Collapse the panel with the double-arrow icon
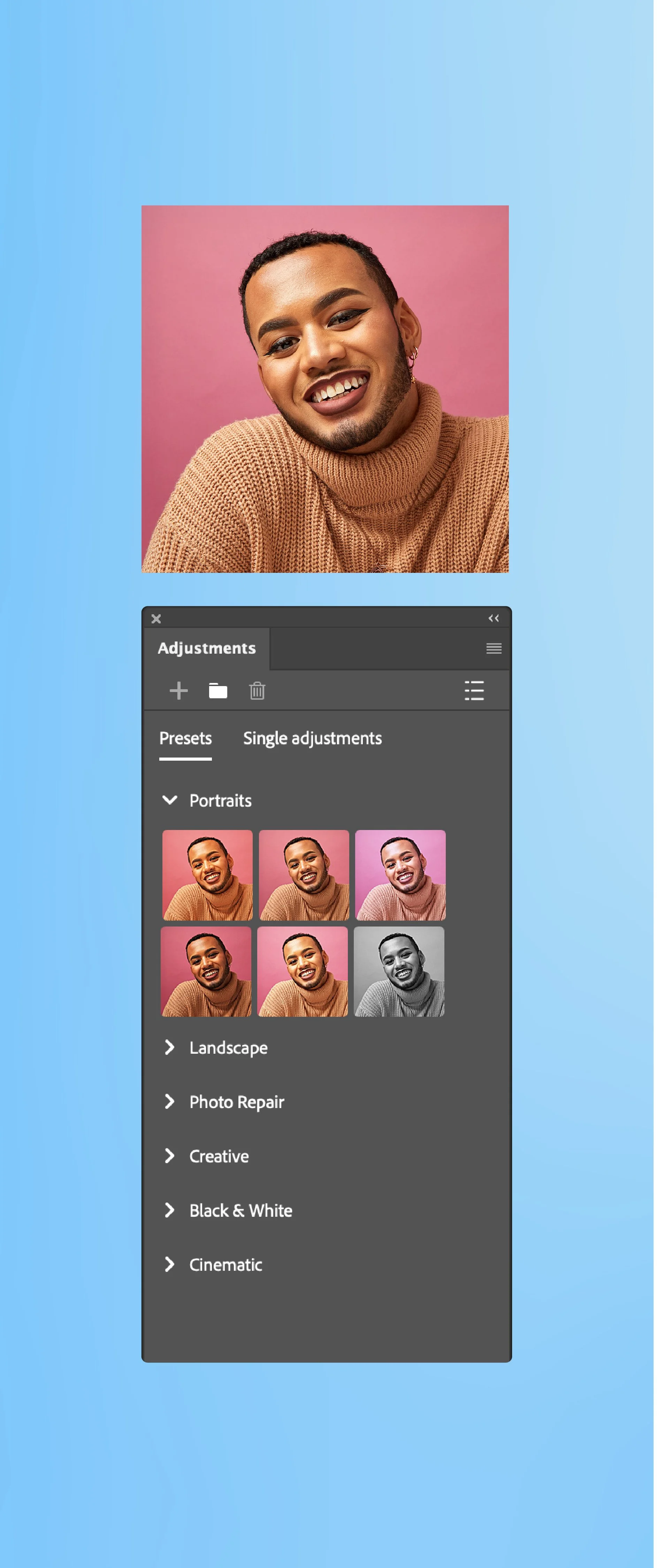657x1568 pixels. tap(494, 618)
